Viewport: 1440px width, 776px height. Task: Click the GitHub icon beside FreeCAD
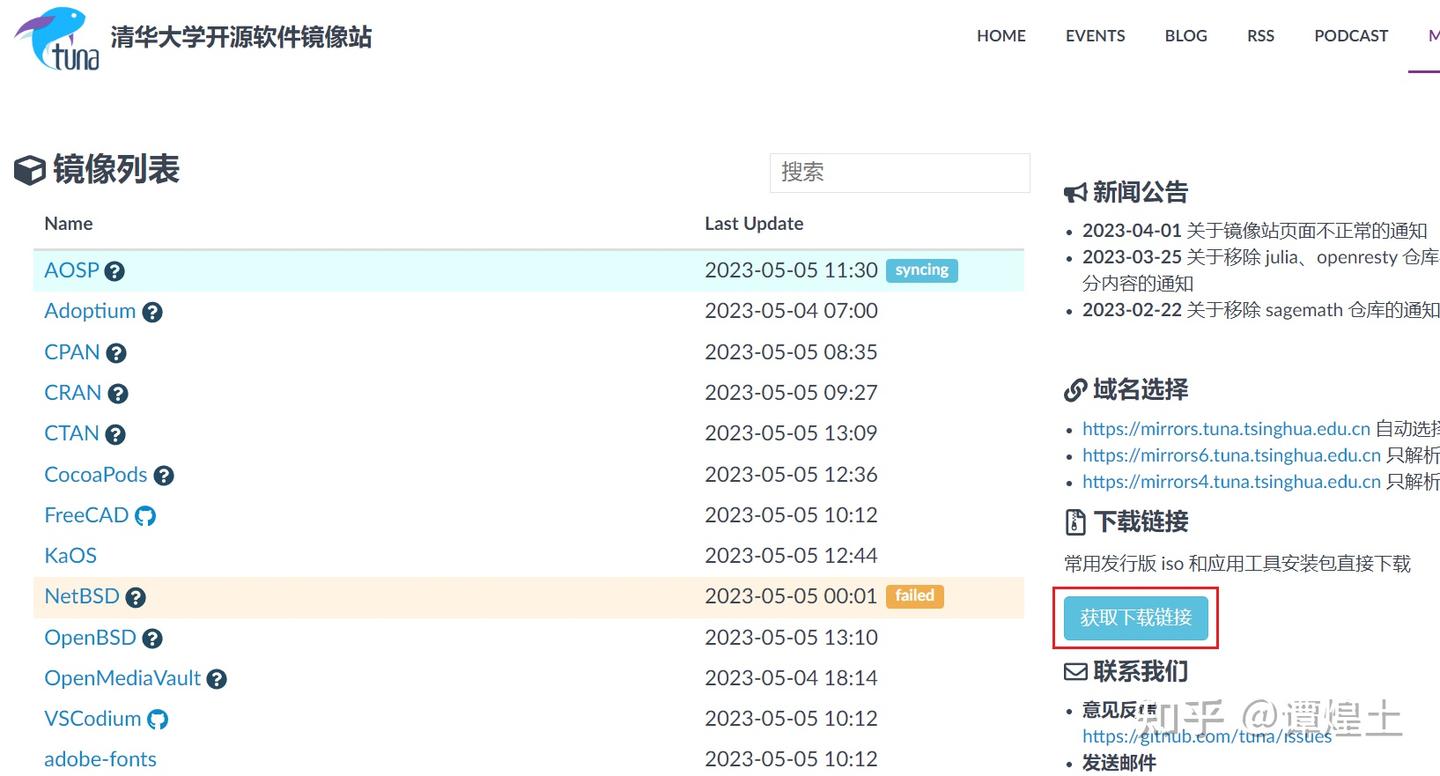pos(146,516)
